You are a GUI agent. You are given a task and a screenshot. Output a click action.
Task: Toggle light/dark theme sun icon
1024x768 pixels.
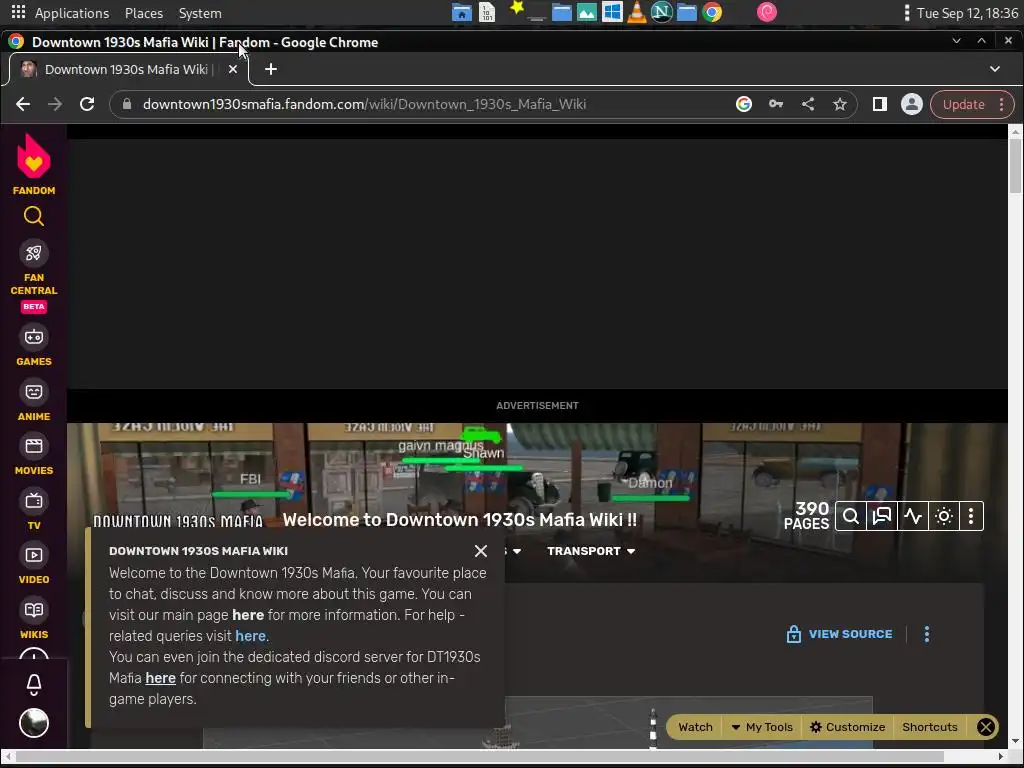(944, 517)
